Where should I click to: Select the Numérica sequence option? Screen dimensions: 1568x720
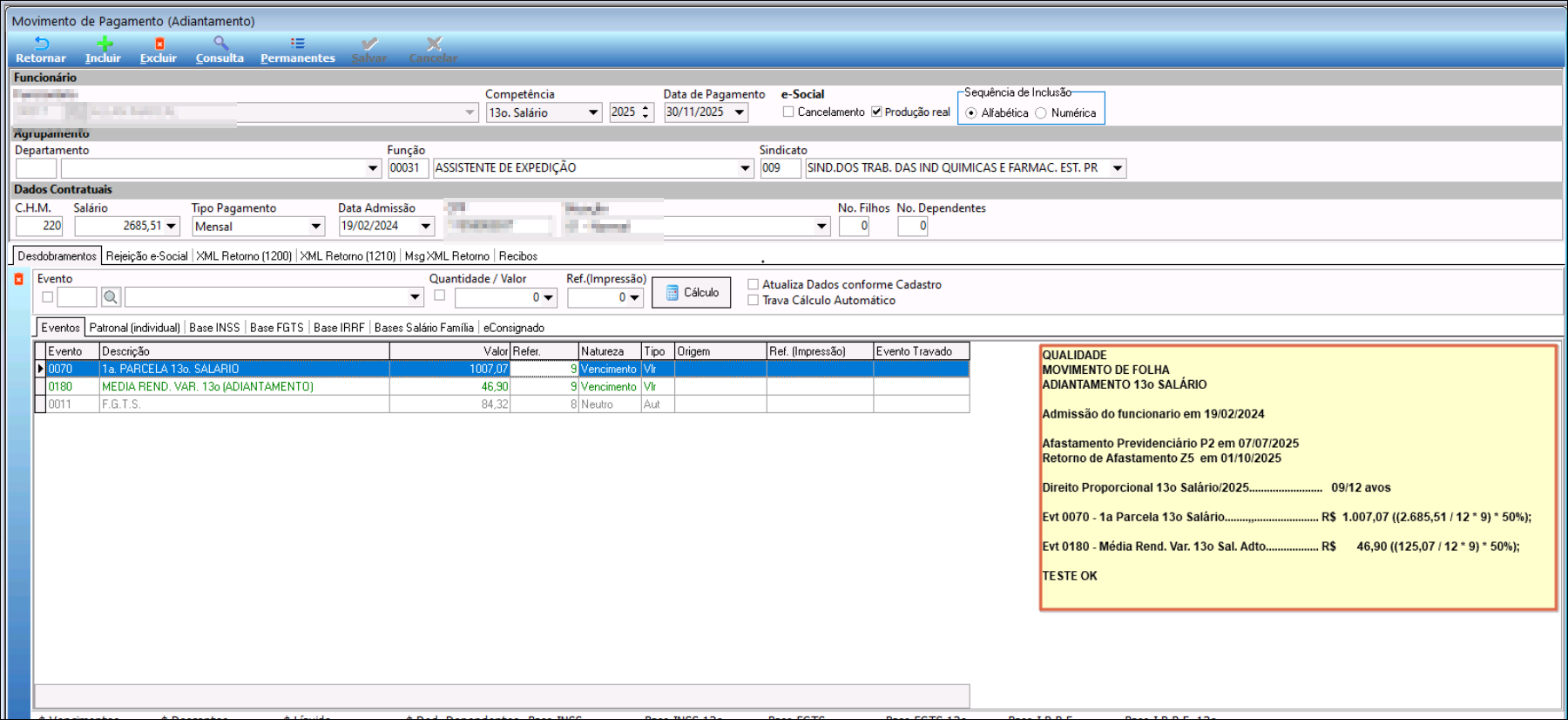tap(1040, 113)
